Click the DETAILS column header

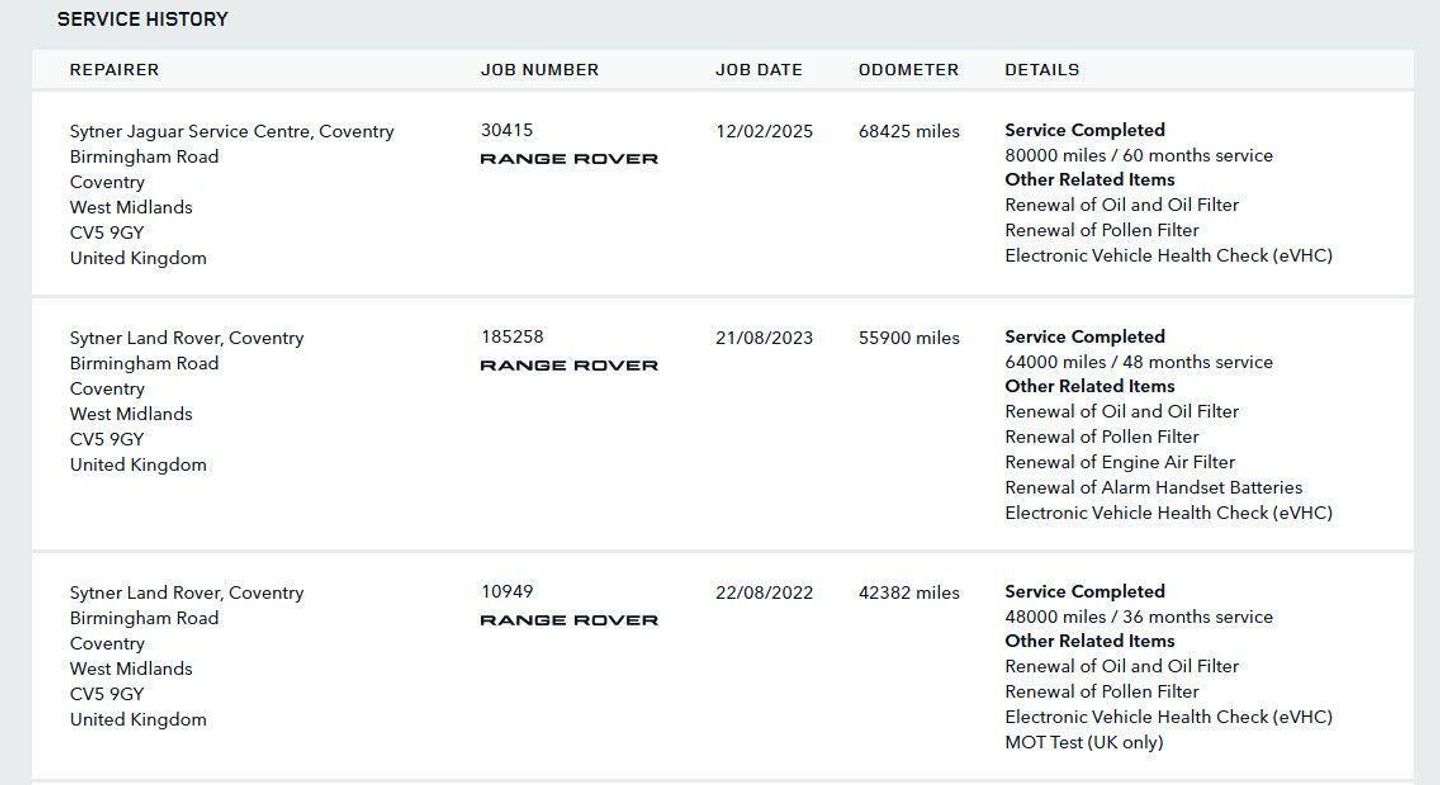tap(1042, 70)
